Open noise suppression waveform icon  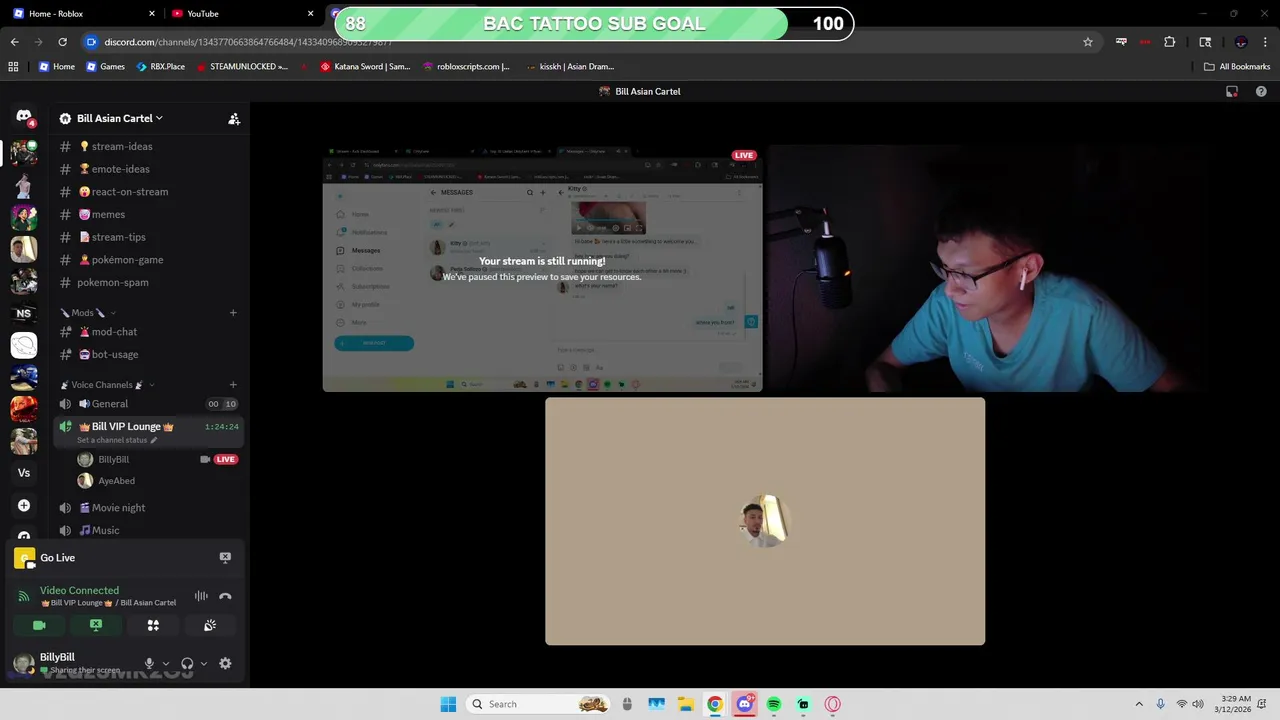coord(201,596)
